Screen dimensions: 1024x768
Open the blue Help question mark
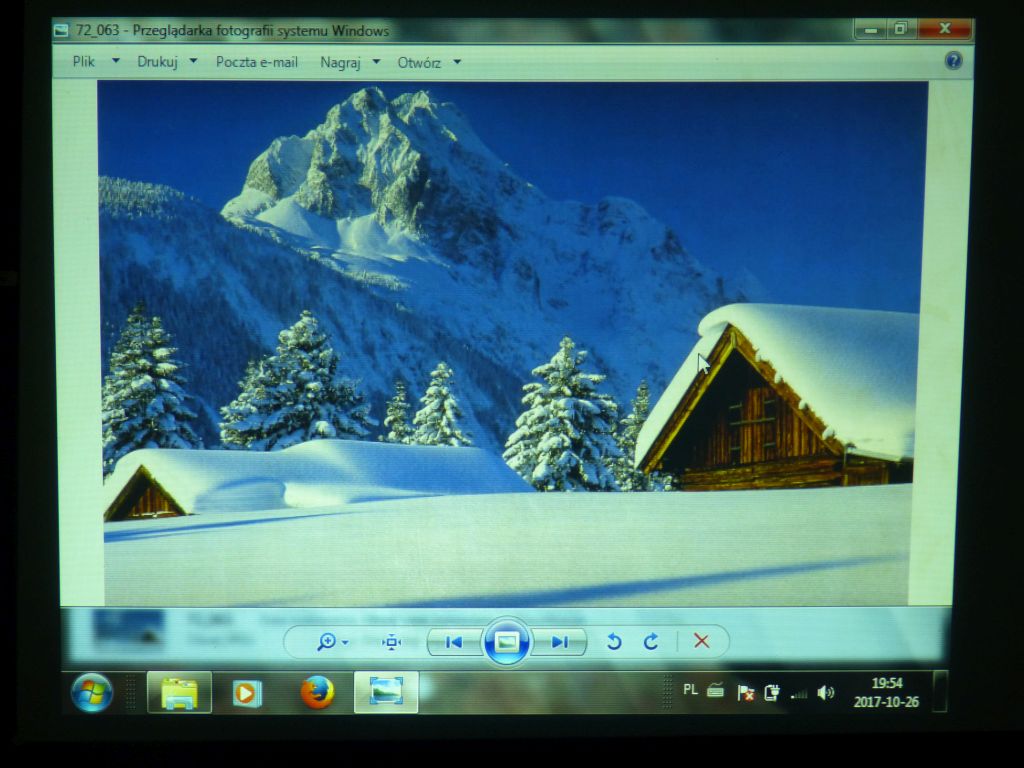953,61
